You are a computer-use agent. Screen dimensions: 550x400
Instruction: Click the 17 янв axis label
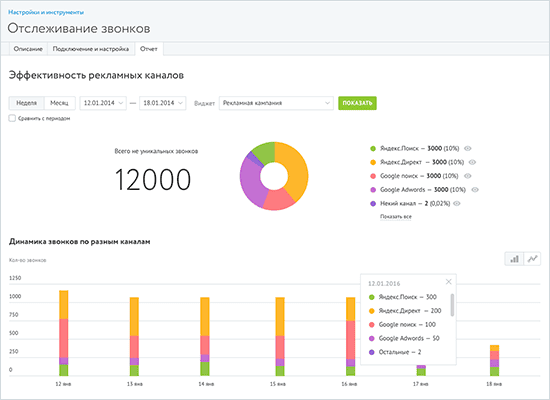(421, 384)
